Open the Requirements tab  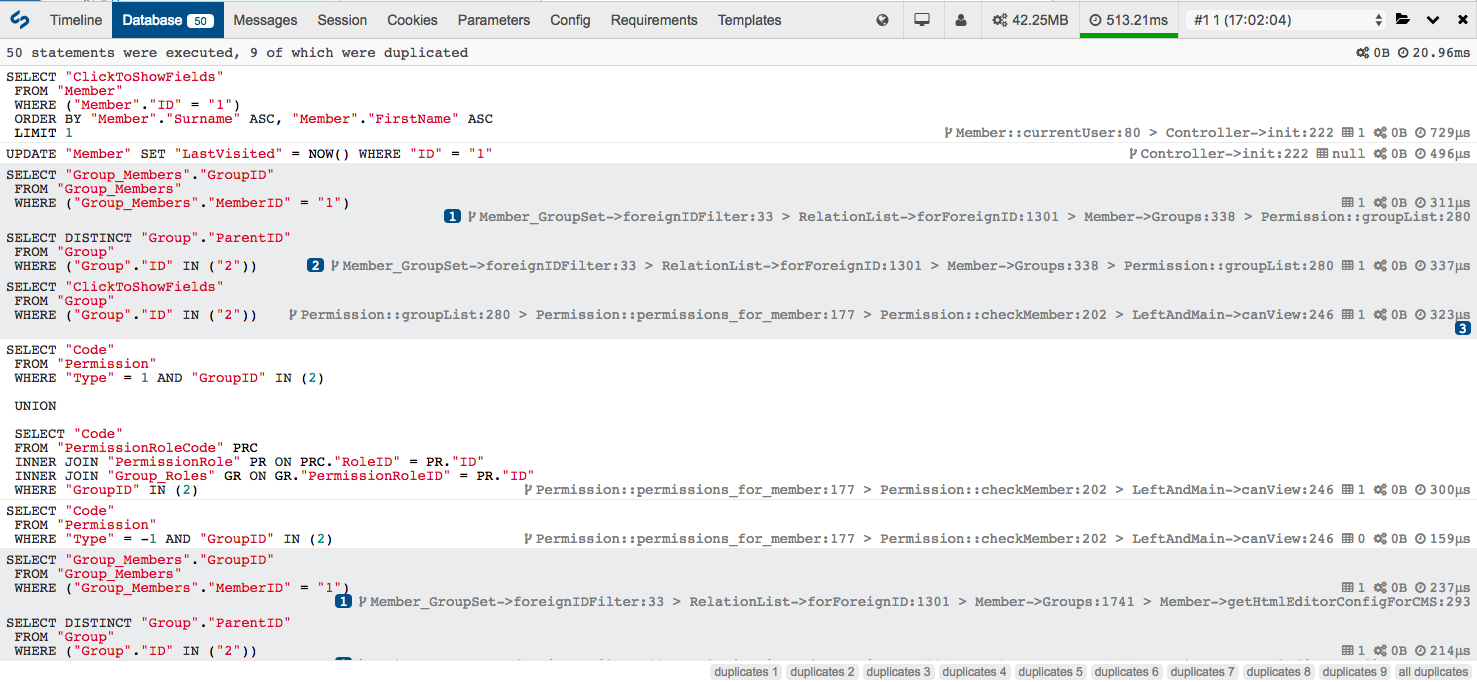click(654, 20)
